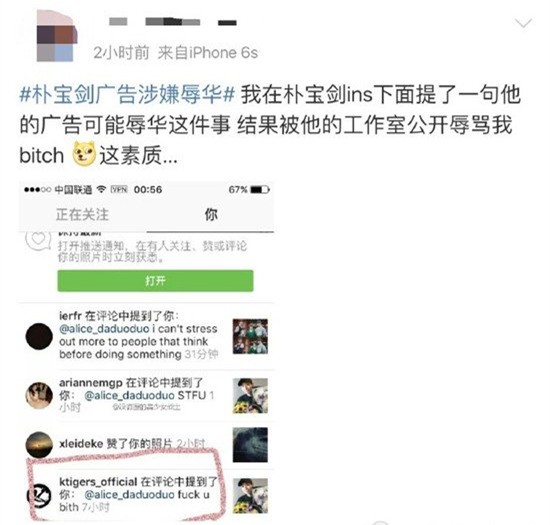550x525 pixels.
Task: Open the dark photo thumbnail beside xleideke
Action: click(250, 445)
